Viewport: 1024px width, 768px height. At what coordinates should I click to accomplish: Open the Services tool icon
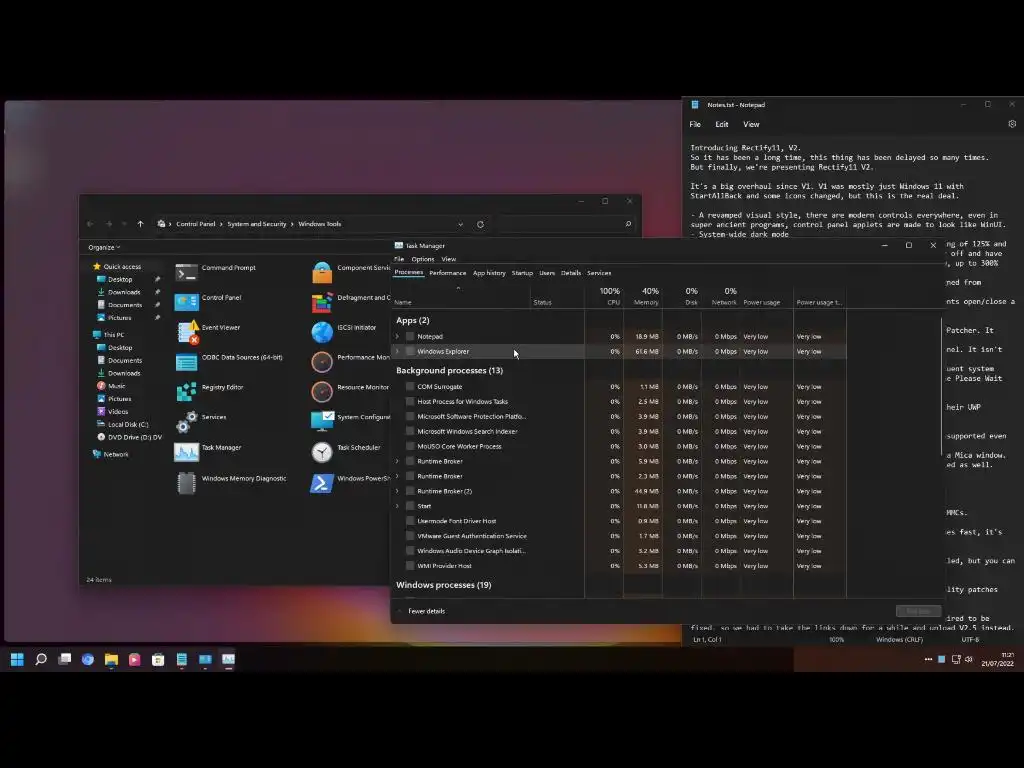click(187, 421)
